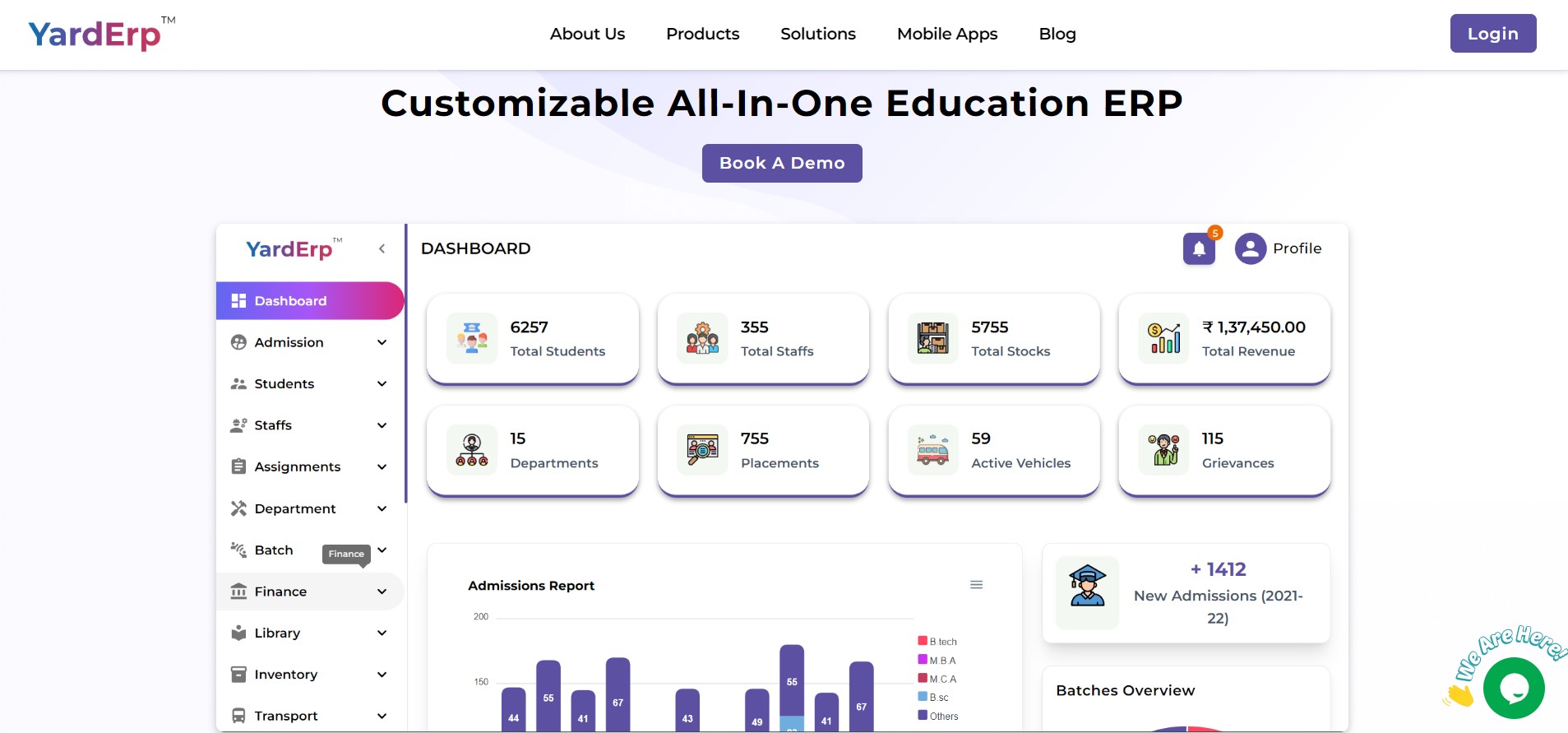
Task: Expand the Library menu chevron
Action: 382,633
